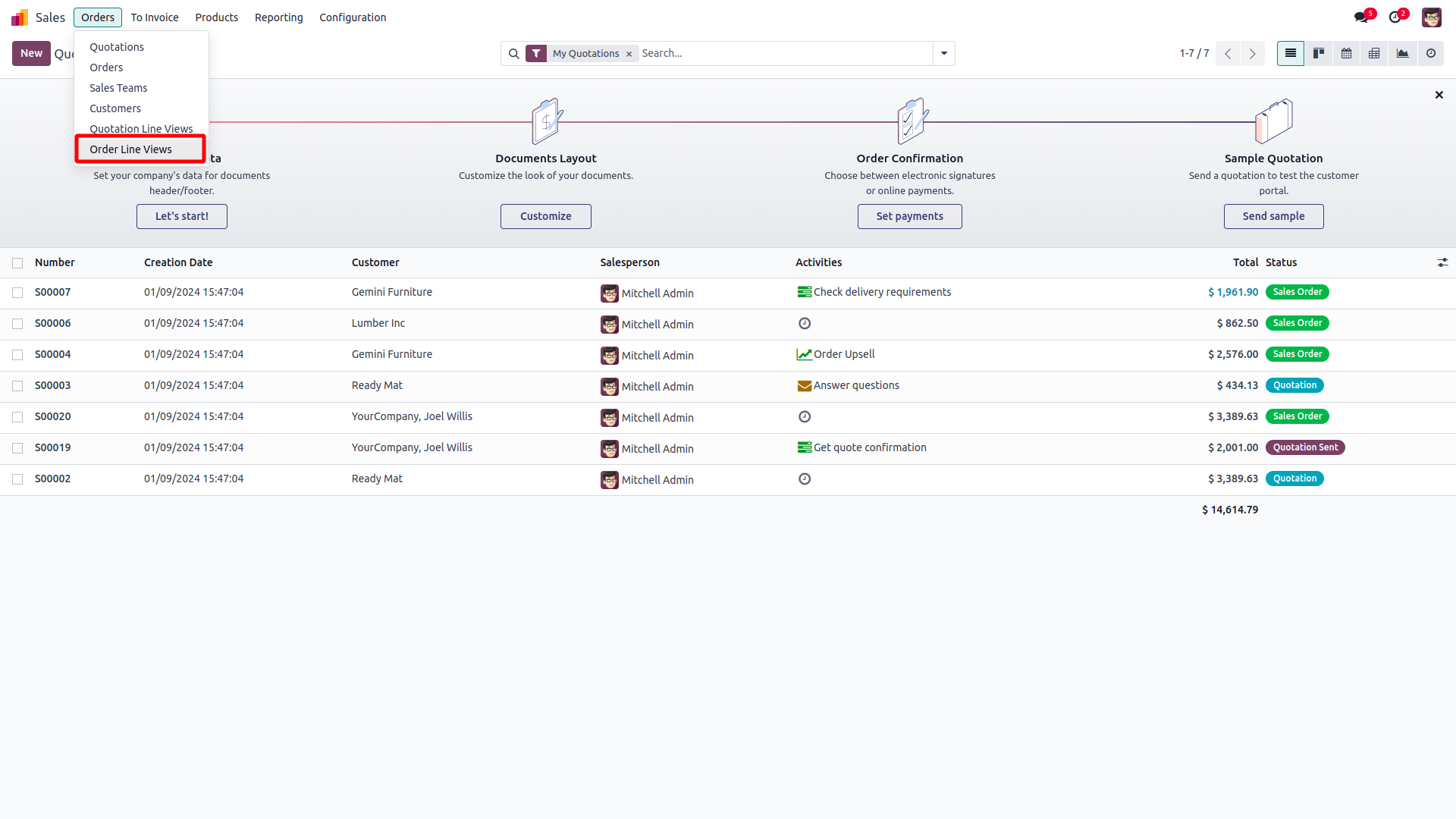The height and width of the screenshot is (819, 1456).
Task: Click activity clock icon for S00006
Action: [805, 324]
